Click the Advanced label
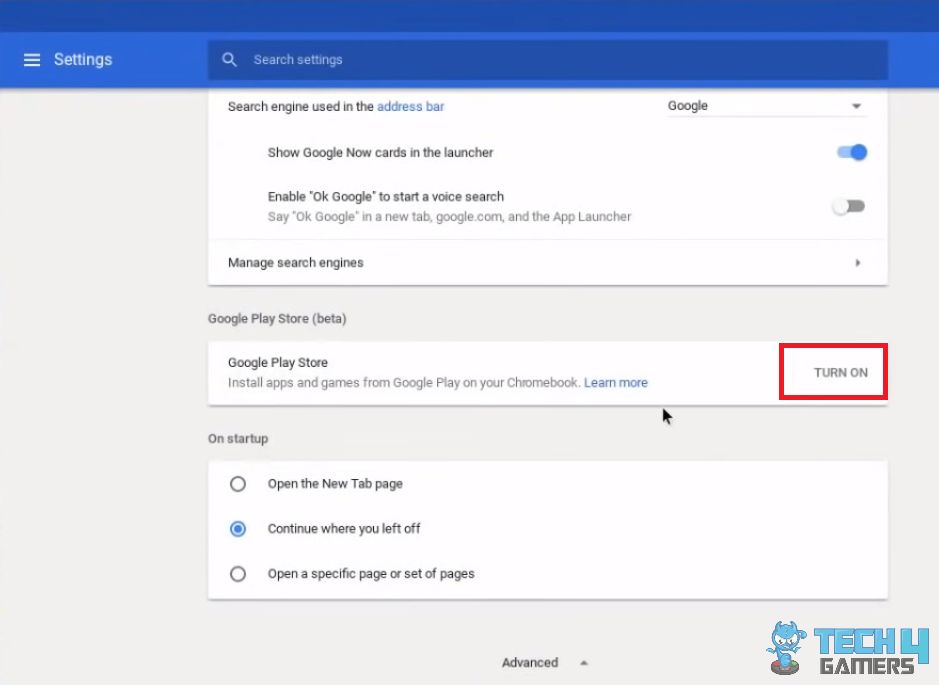 pyautogui.click(x=530, y=663)
